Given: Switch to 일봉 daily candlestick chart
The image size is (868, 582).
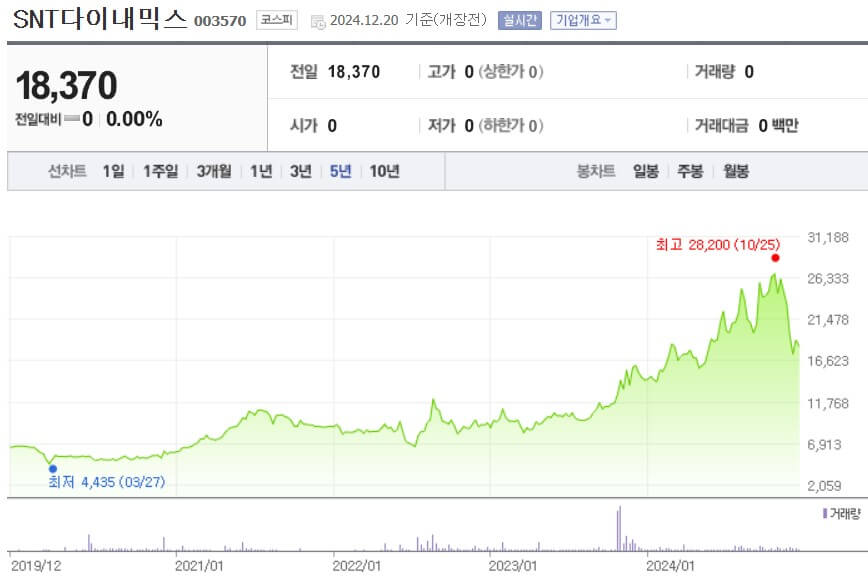Looking at the screenshot, I should (646, 171).
